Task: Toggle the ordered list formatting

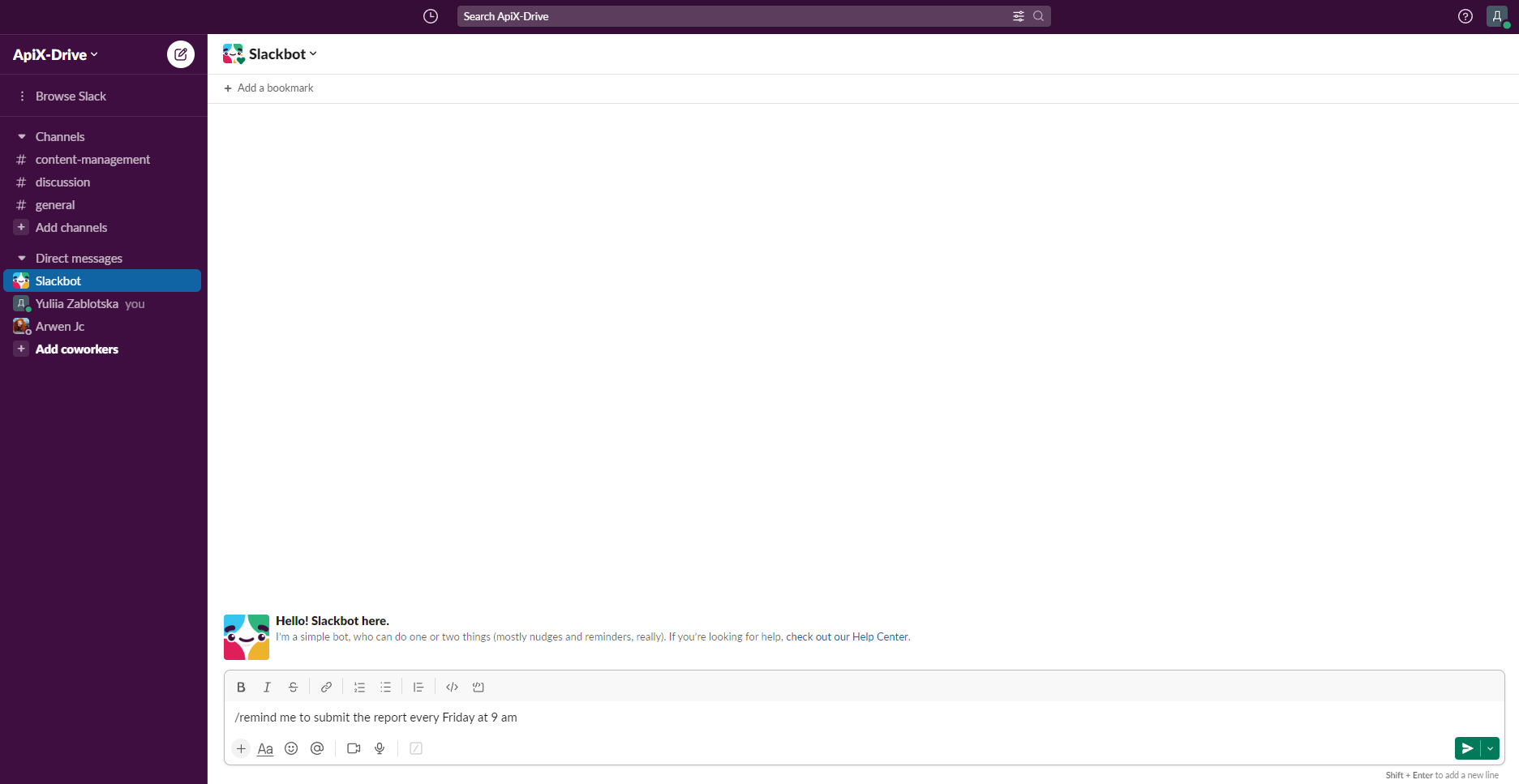Action: [x=359, y=687]
